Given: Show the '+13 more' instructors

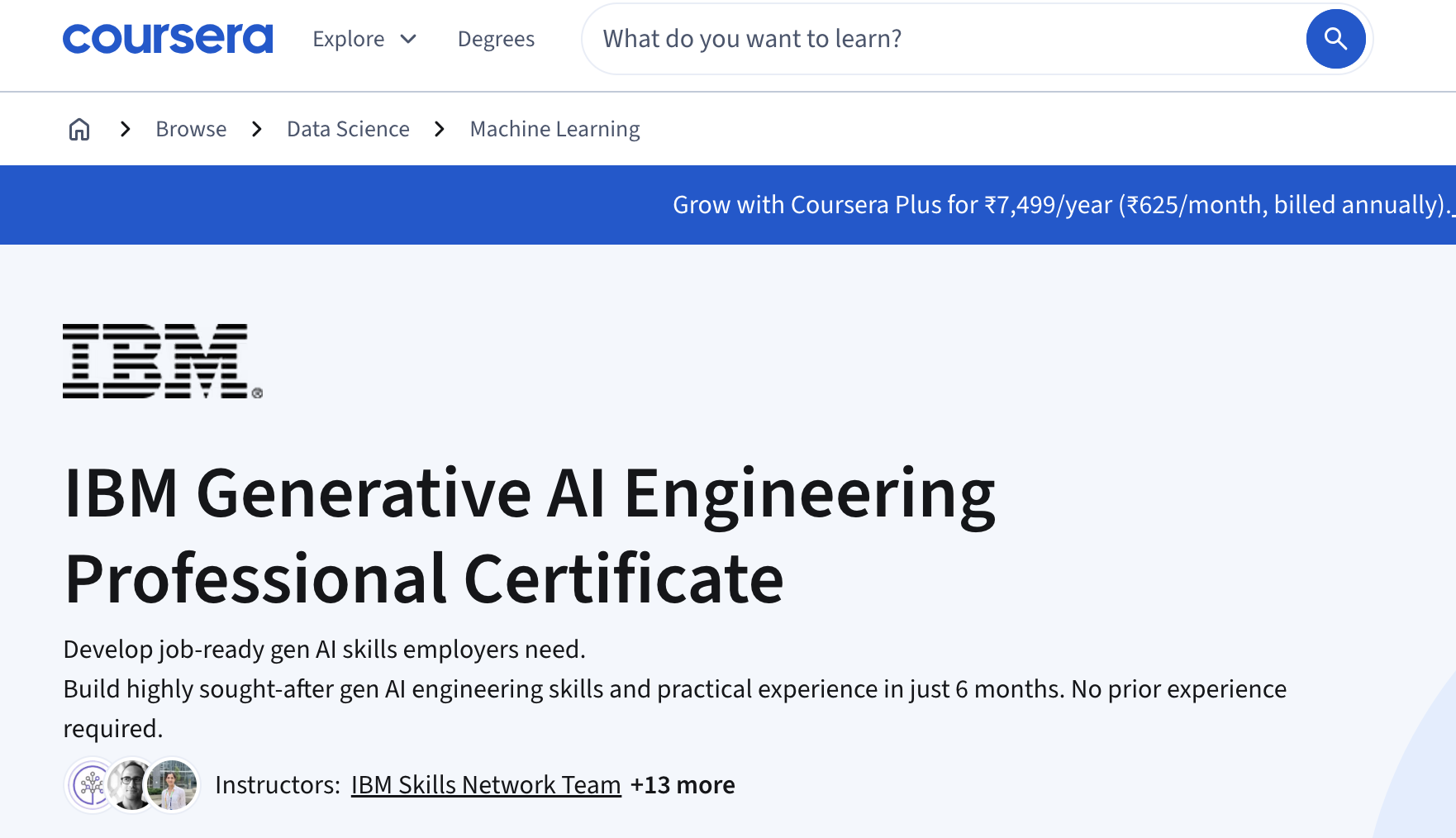Looking at the screenshot, I should [x=683, y=785].
